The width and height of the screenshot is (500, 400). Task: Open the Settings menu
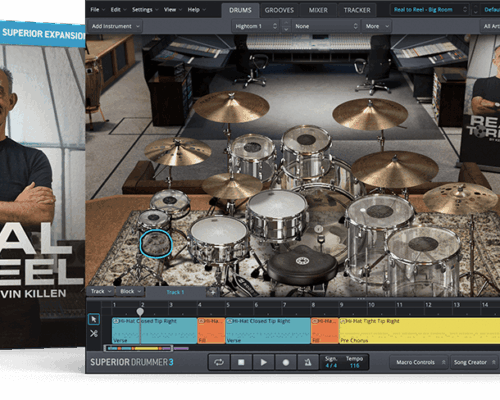point(145,10)
